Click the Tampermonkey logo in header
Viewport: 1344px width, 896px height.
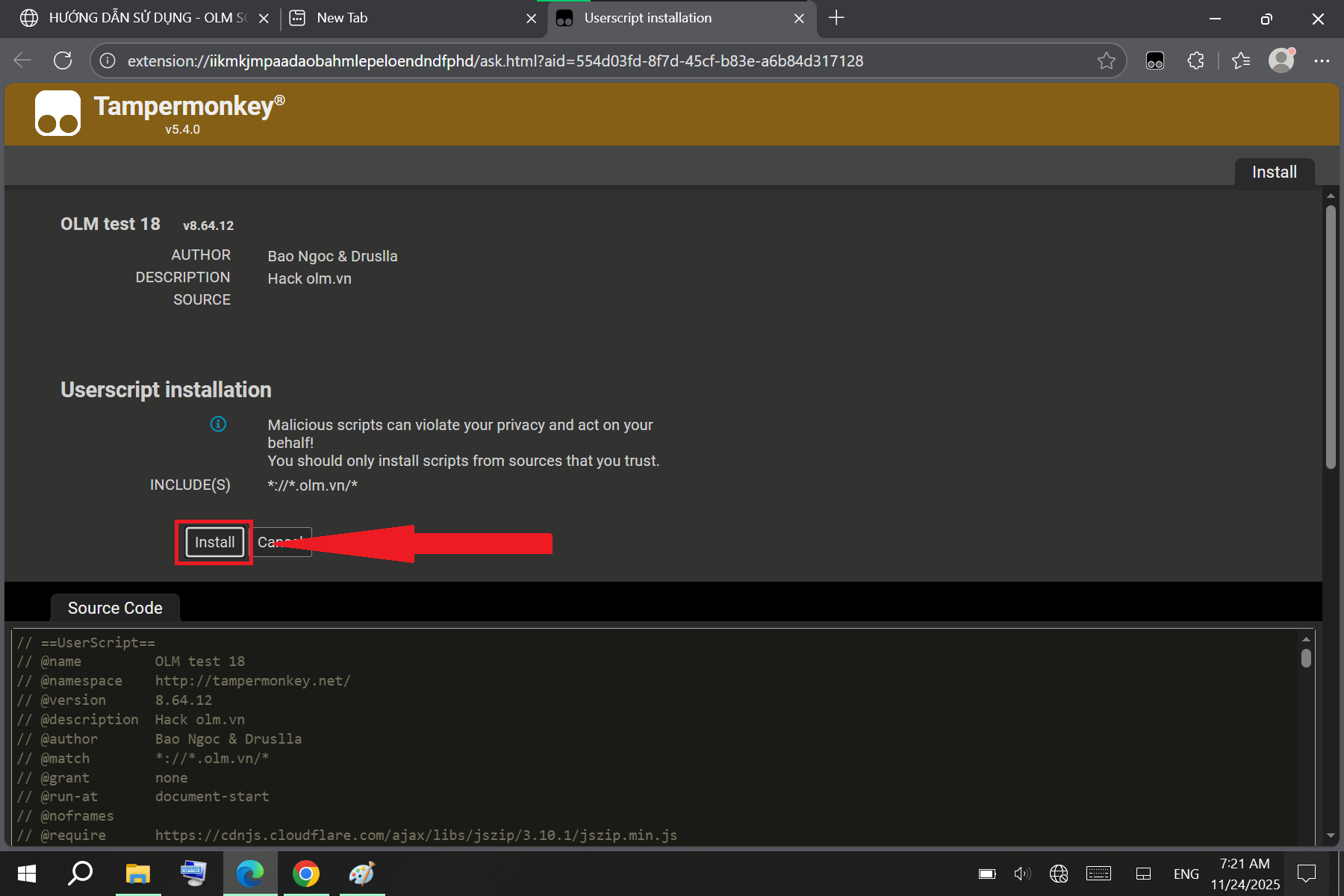[x=57, y=113]
